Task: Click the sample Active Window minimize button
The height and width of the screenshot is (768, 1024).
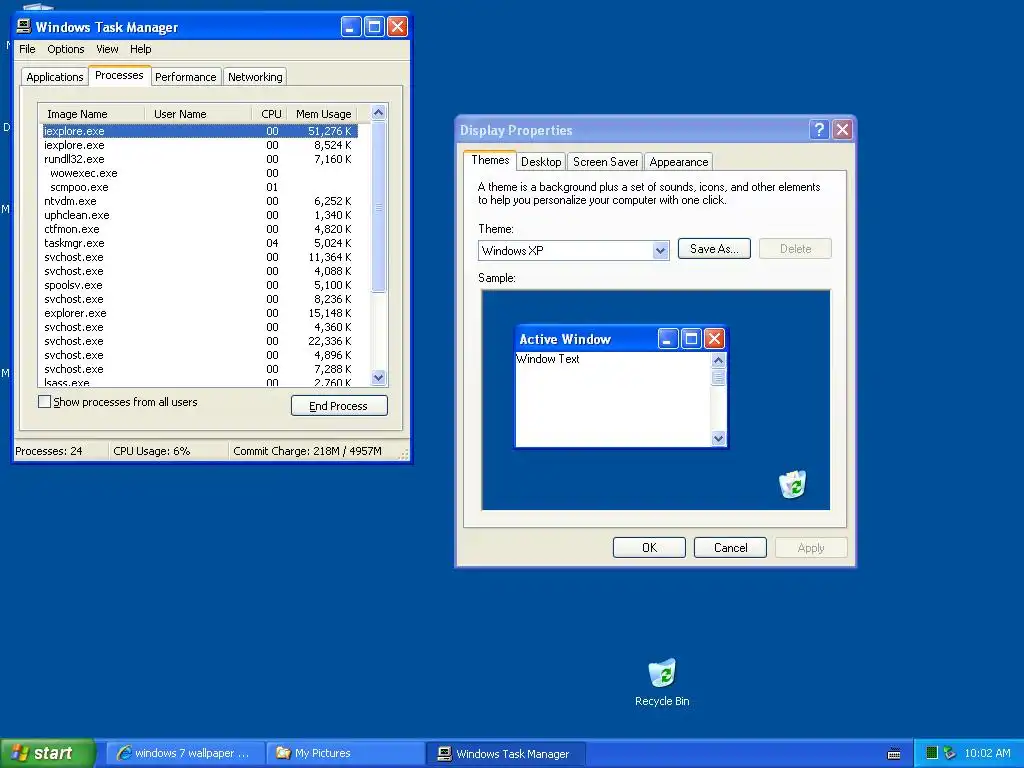Action: tap(667, 339)
